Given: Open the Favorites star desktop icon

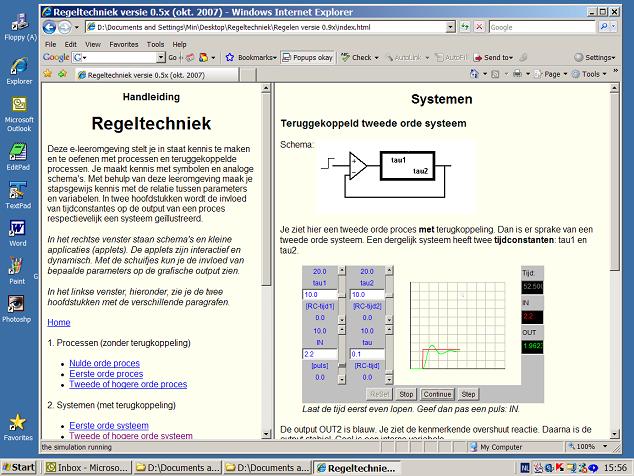Looking at the screenshot, I should 18,427.
